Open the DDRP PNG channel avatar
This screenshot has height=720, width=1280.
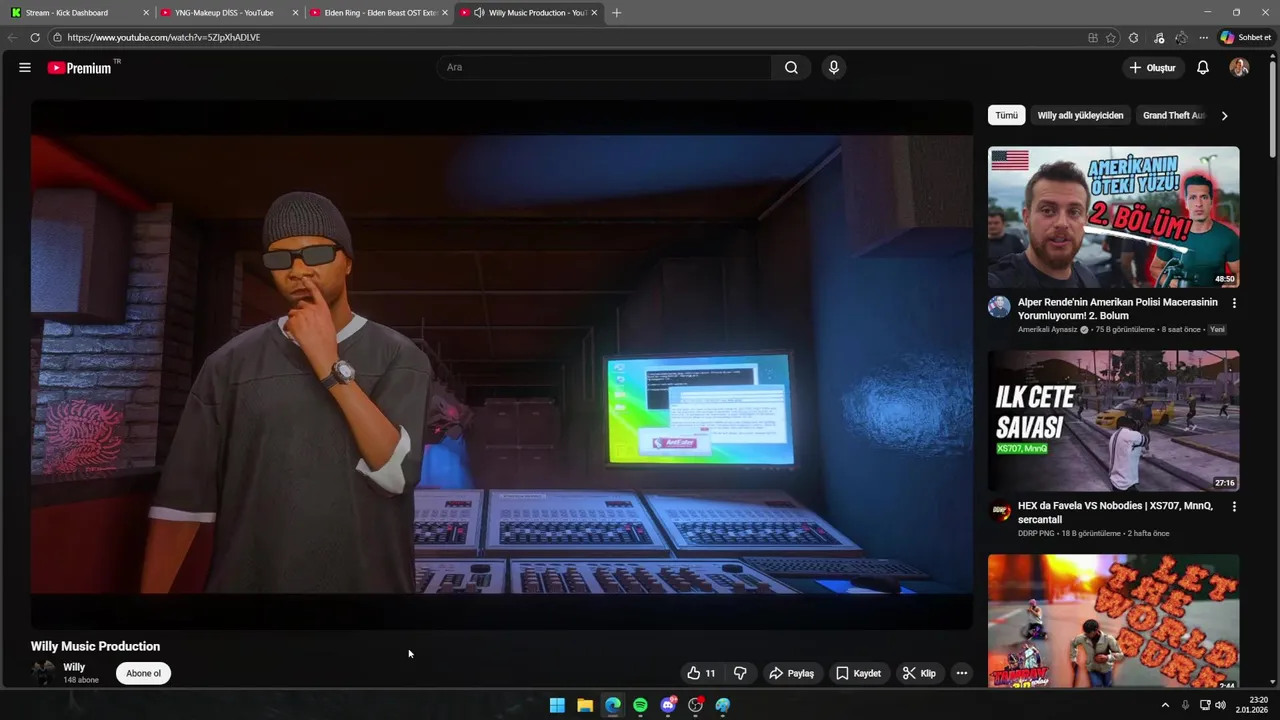tap(999, 512)
